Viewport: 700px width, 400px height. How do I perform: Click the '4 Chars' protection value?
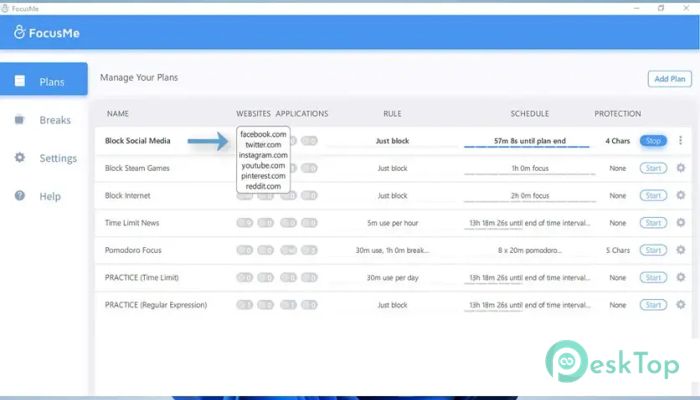617,141
